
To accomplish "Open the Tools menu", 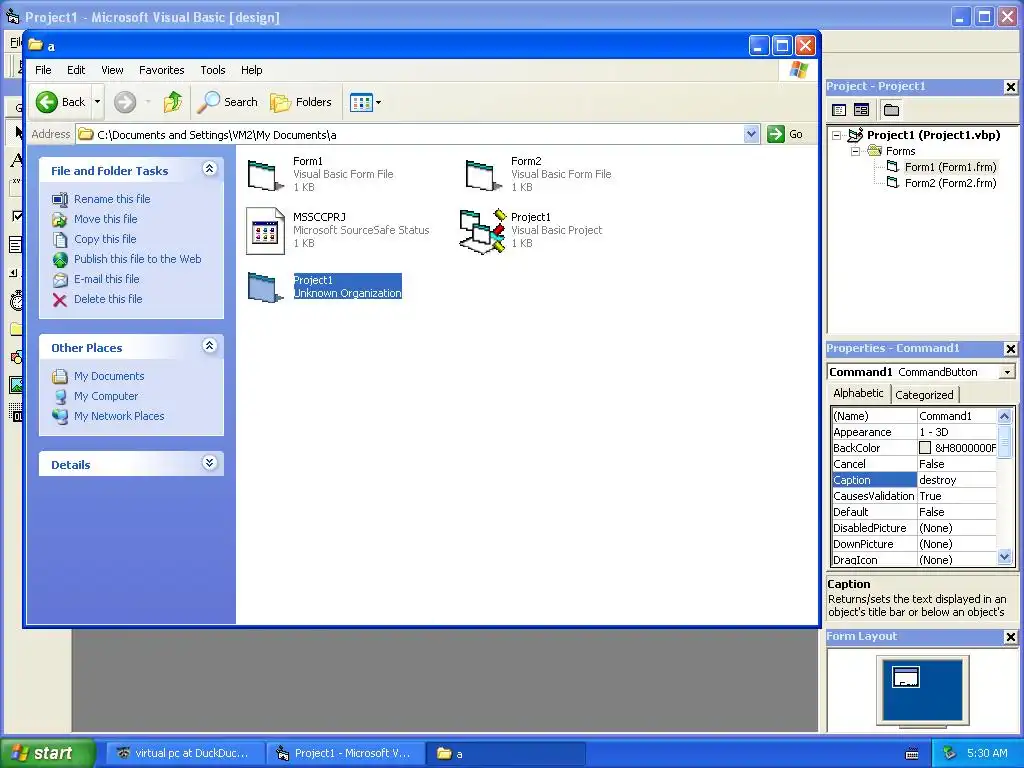I will pyautogui.click(x=212, y=70).
